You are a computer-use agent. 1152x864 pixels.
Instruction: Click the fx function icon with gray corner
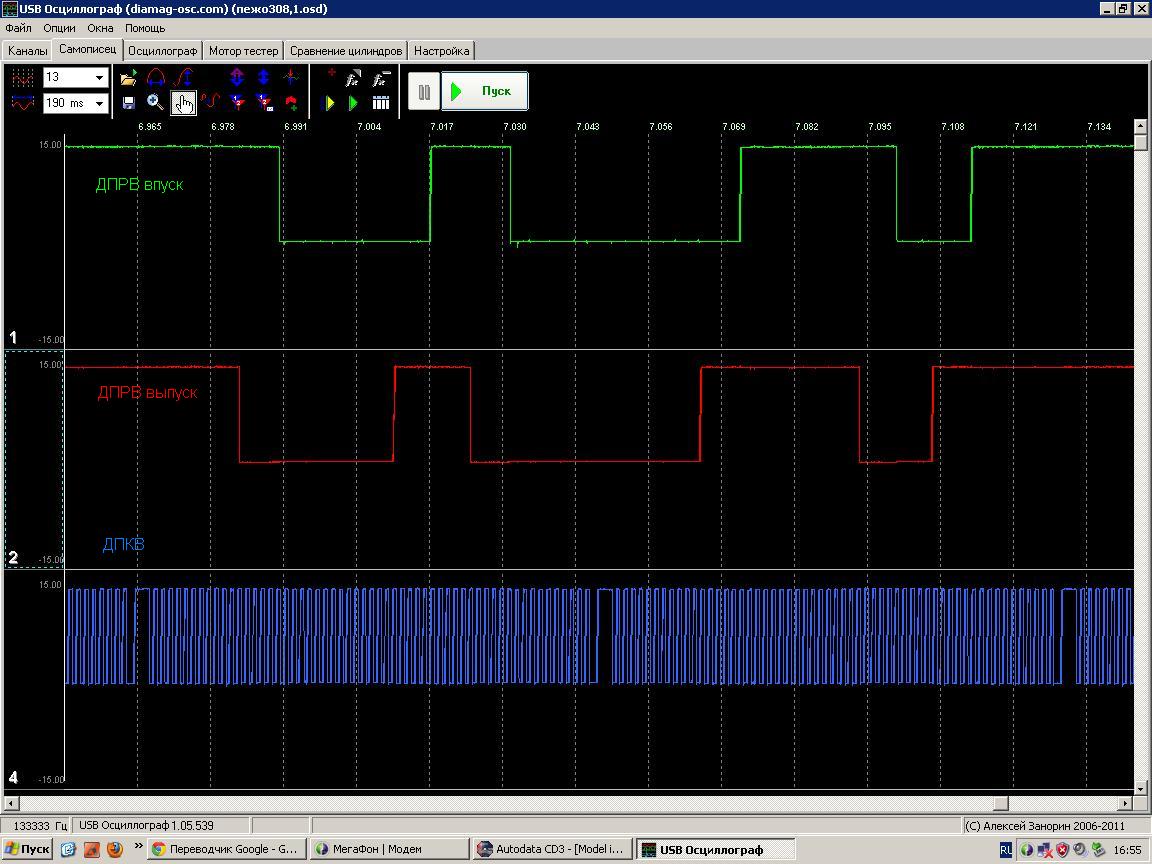[x=353, y=78]
